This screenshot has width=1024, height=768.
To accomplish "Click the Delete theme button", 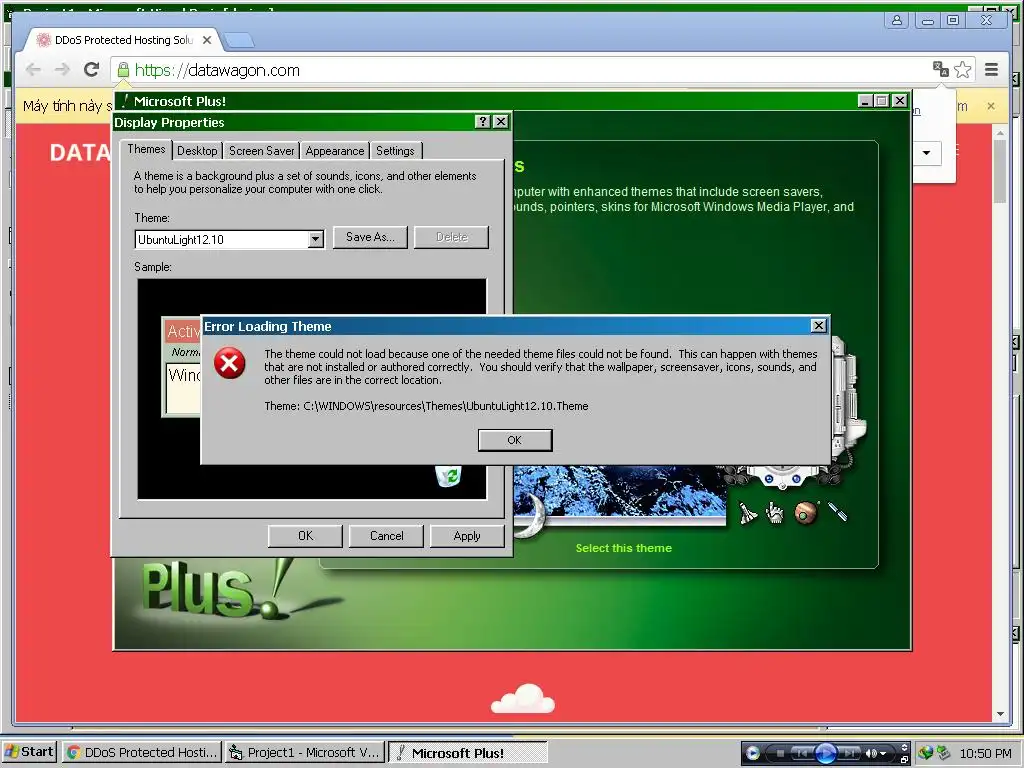I will [x=451, y=237].
